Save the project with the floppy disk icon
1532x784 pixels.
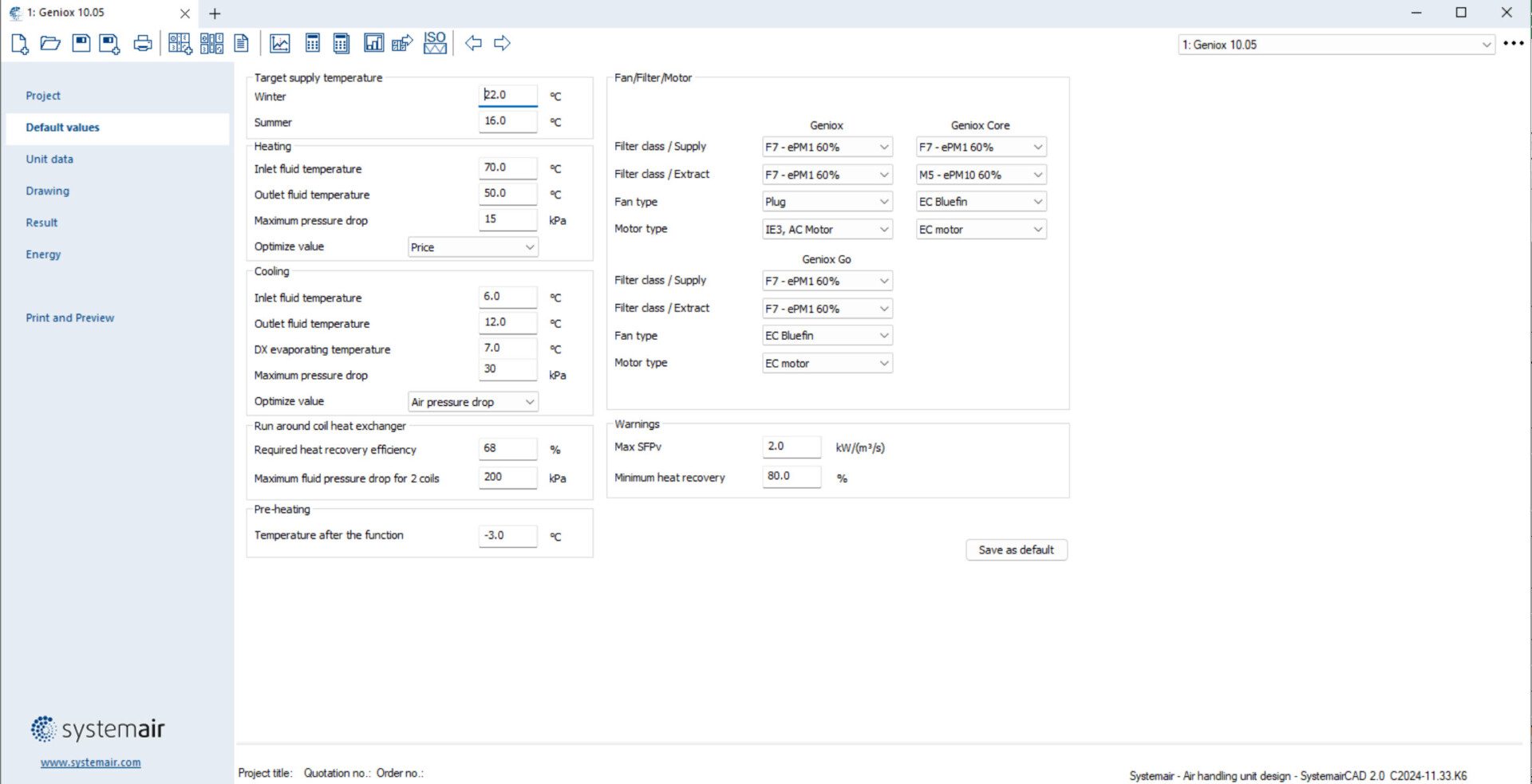tap(81, 43)
